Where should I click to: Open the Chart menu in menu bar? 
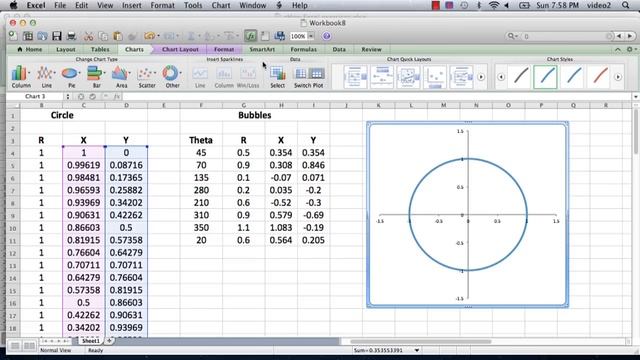pos(221,5)
